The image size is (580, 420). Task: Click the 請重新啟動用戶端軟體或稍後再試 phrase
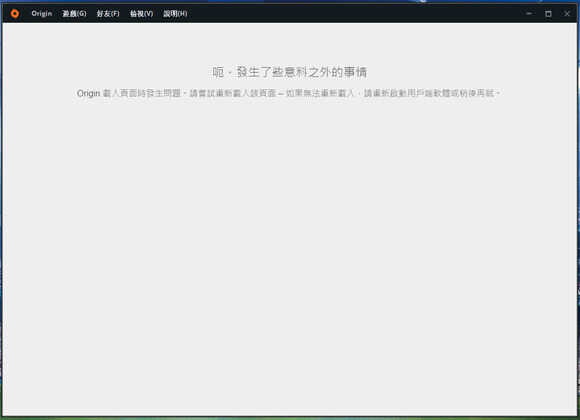tap(429, 93)
